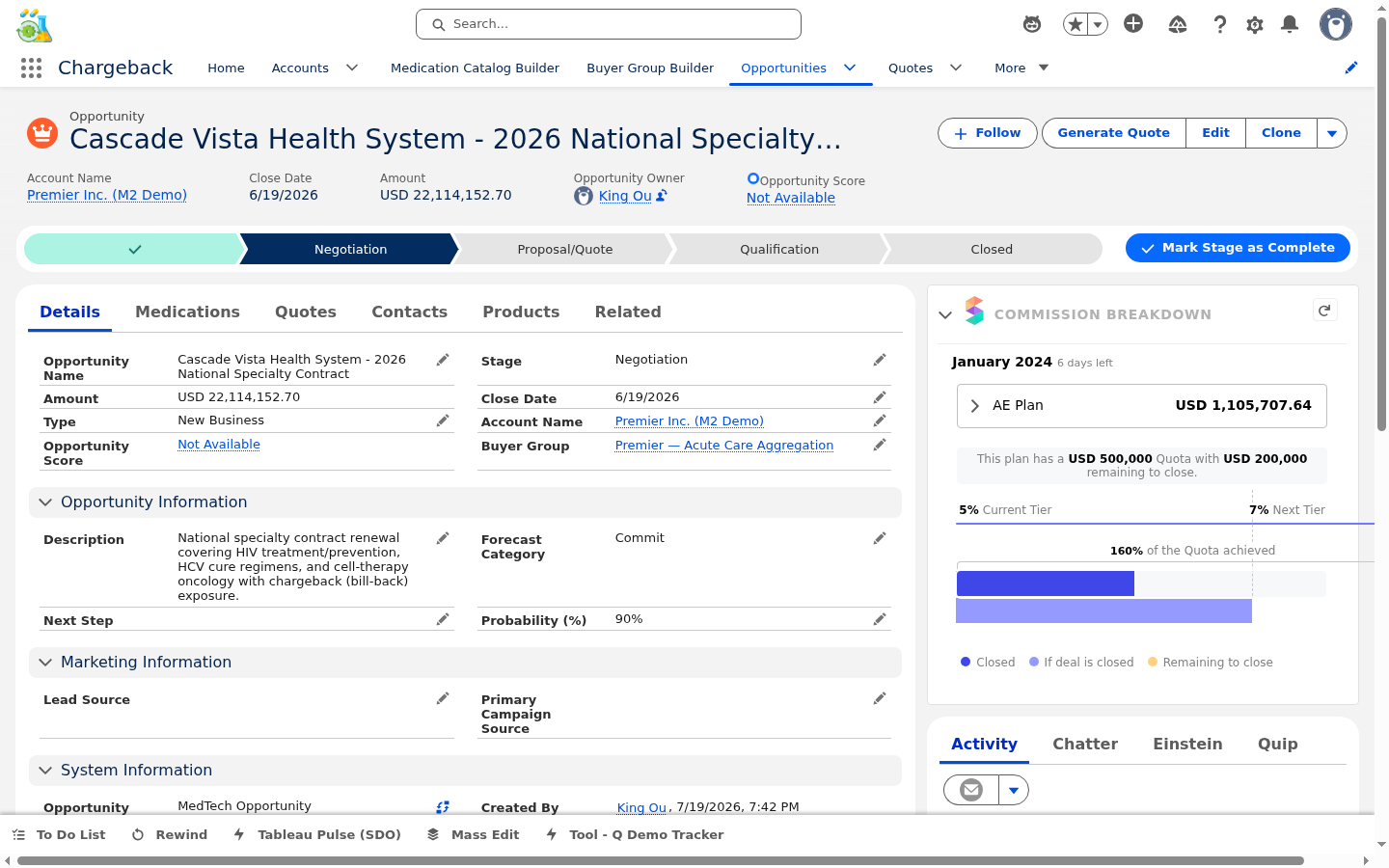Open the Accounts nav tab

click(x=300, y=68)
